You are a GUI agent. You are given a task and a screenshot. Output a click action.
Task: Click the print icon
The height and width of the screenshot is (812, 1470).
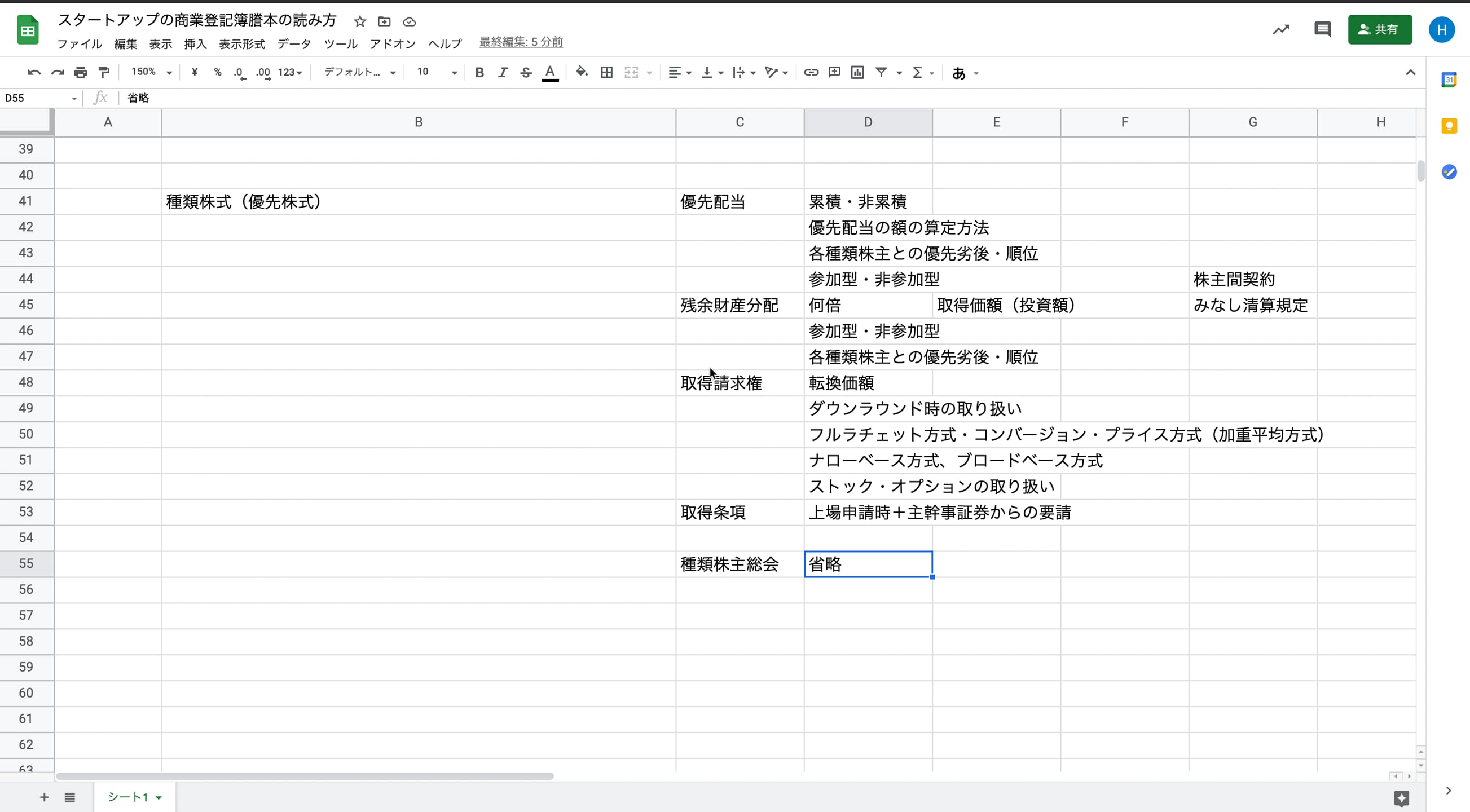81,73
